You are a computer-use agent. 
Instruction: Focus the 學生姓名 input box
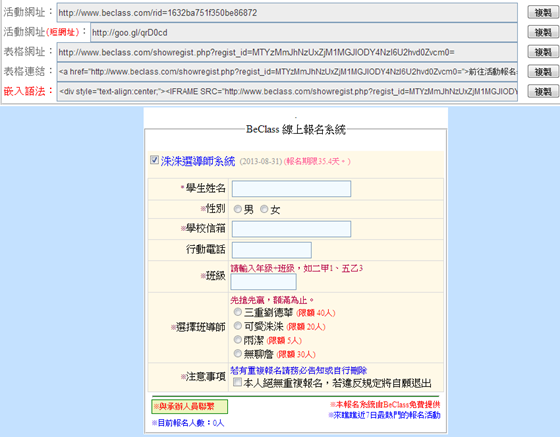tap(291, 189)
